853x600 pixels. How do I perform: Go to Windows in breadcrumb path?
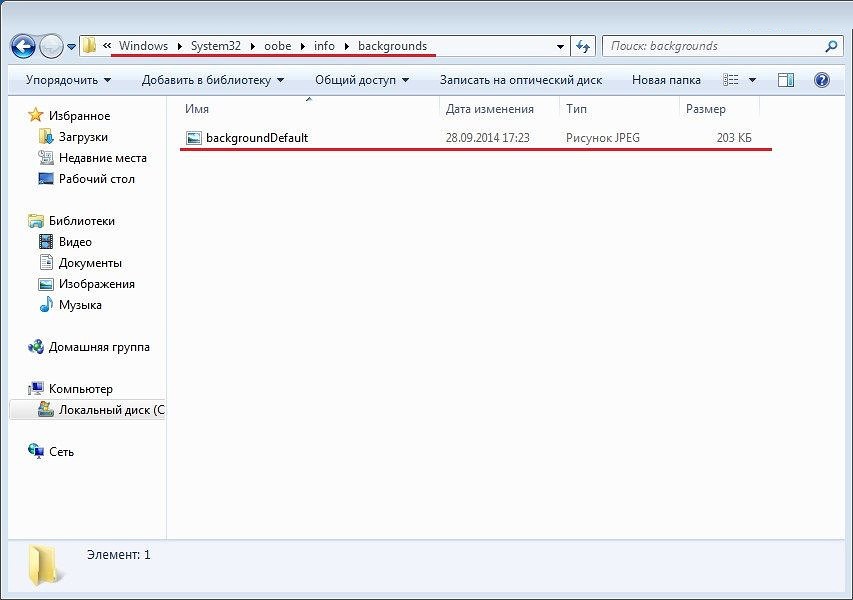coord(144,46)
